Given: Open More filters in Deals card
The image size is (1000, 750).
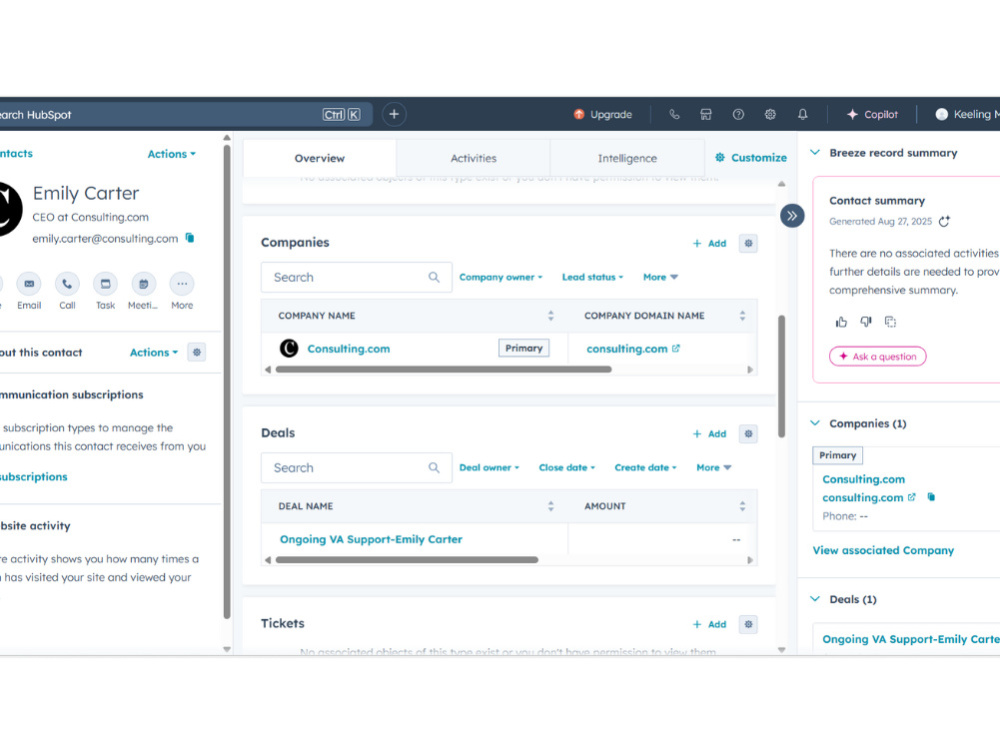Looking at the screenshot, I should click(x=714, y=467).
